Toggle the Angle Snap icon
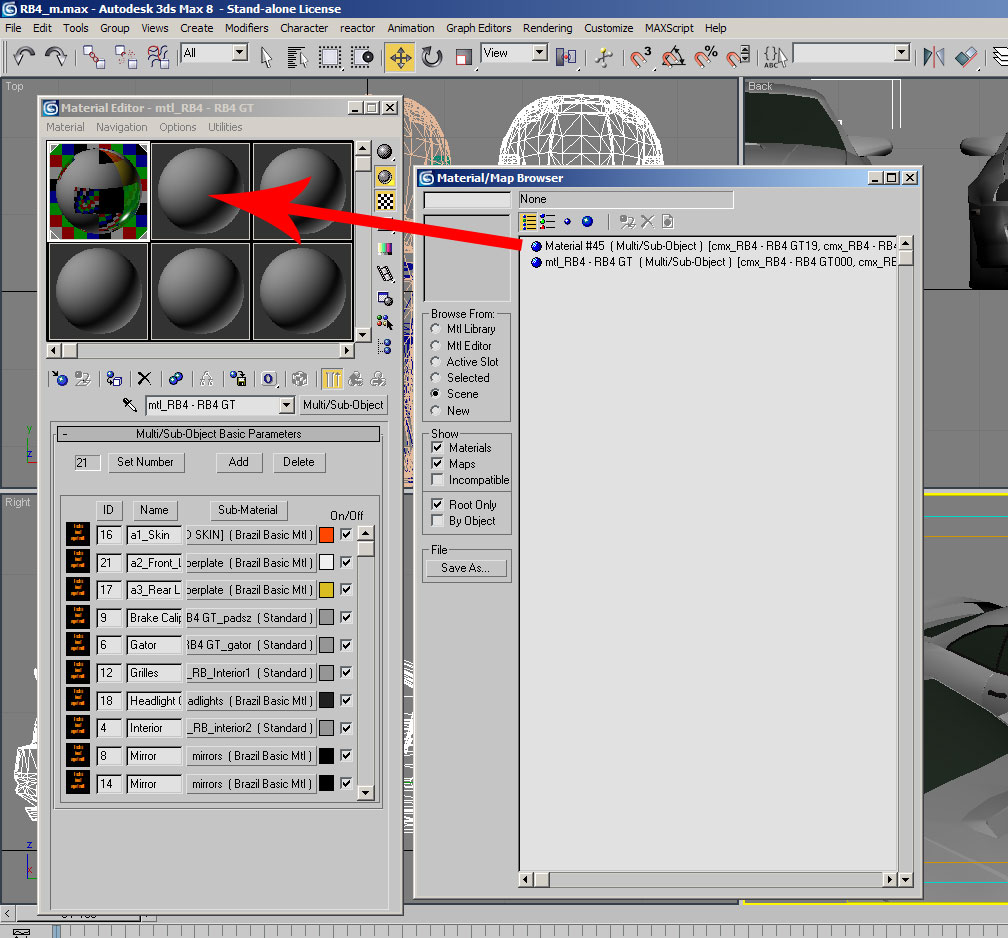 pos(673,57)
